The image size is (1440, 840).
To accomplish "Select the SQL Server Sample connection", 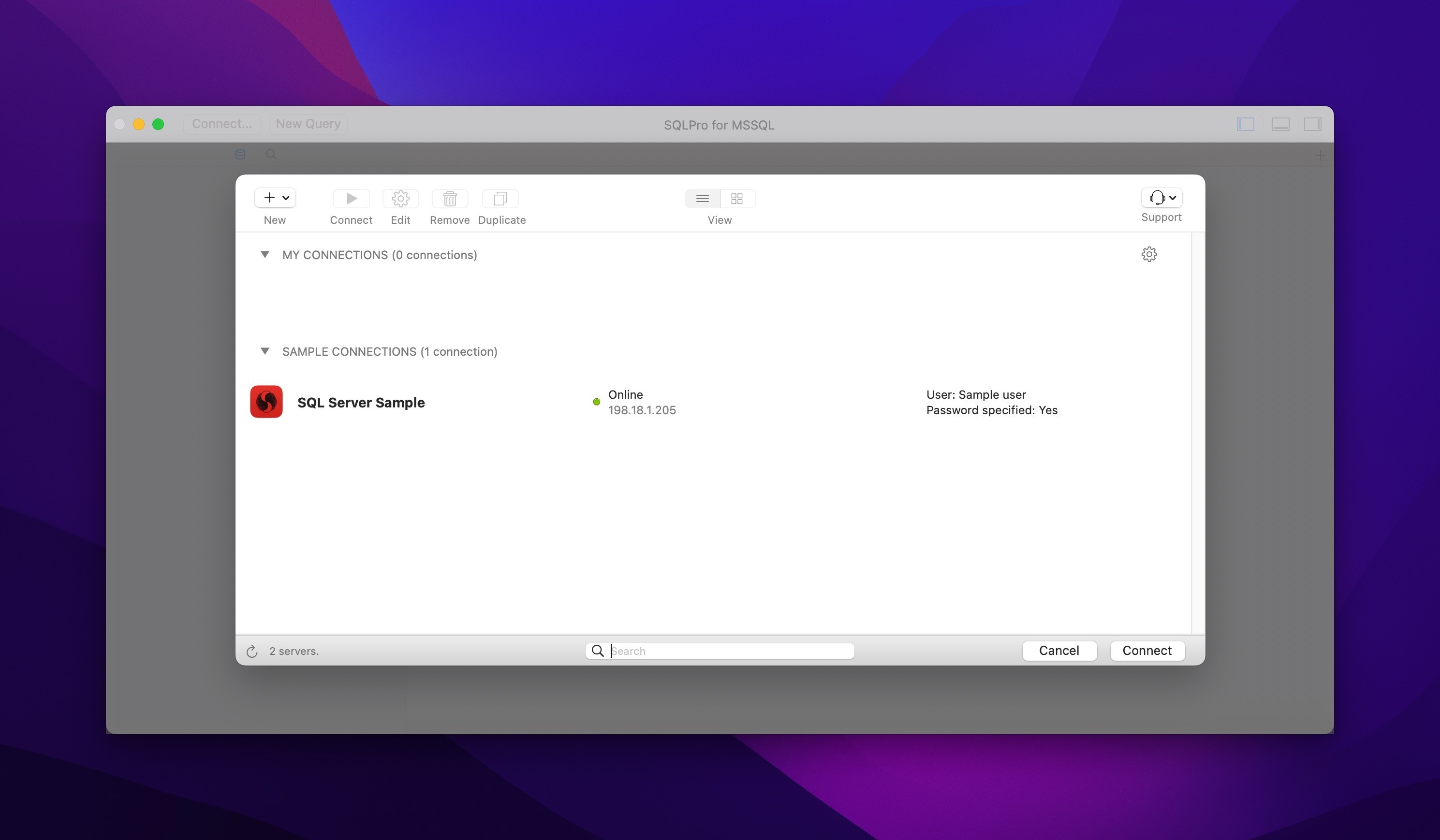I will point(361,403).
